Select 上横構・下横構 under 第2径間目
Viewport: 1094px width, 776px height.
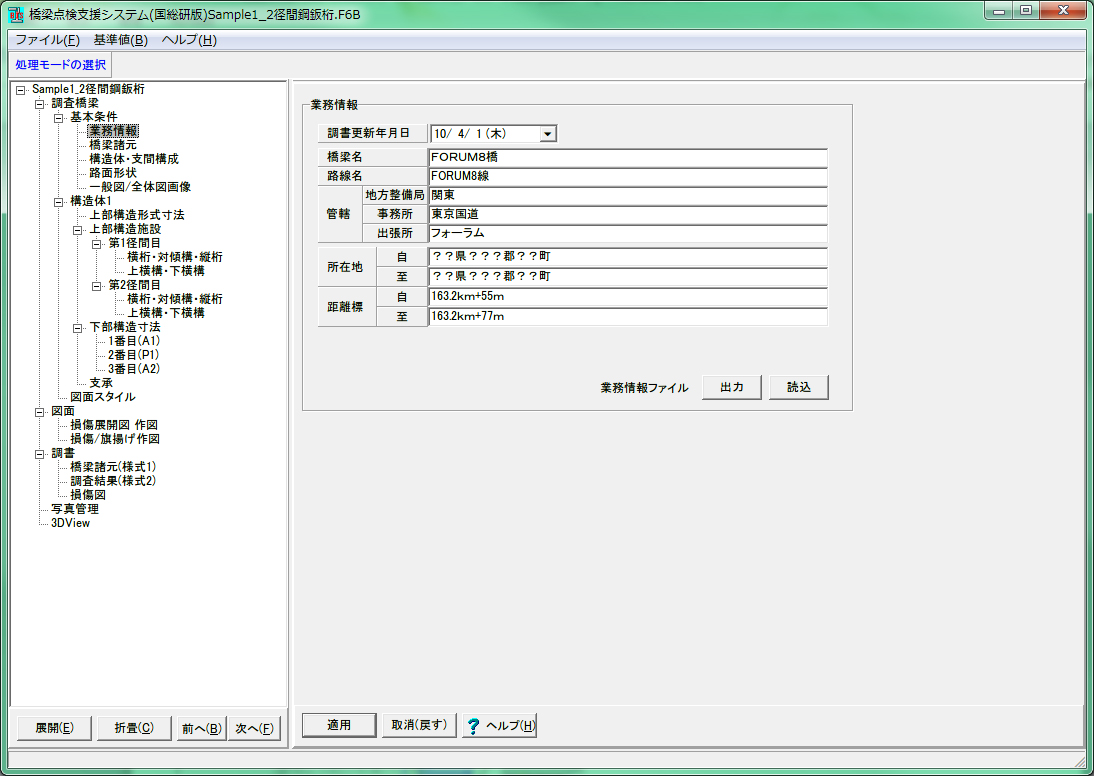tap(166, 313)
